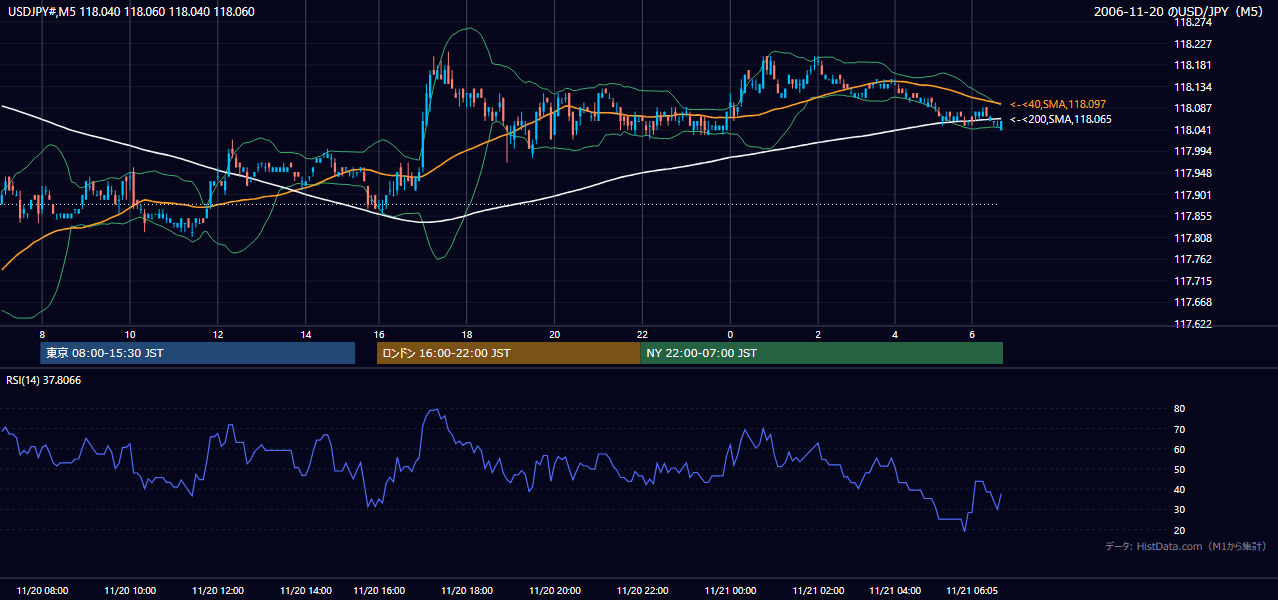
Task: Click price axis value 117.668
Action: coord(1192,302)
